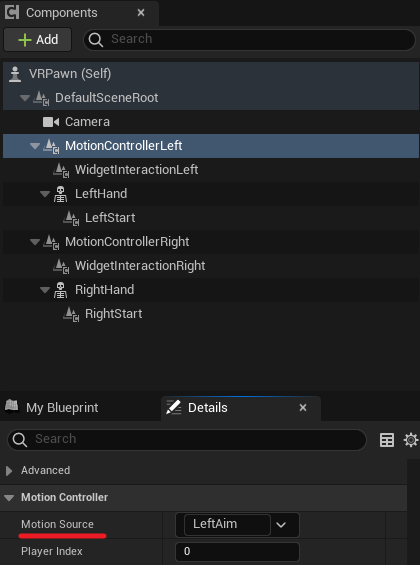Collapse the Motion Controller category
Image resolution: width=420 pixels, height=565 pixels.
pyautogui.click(x=9, y=498)
